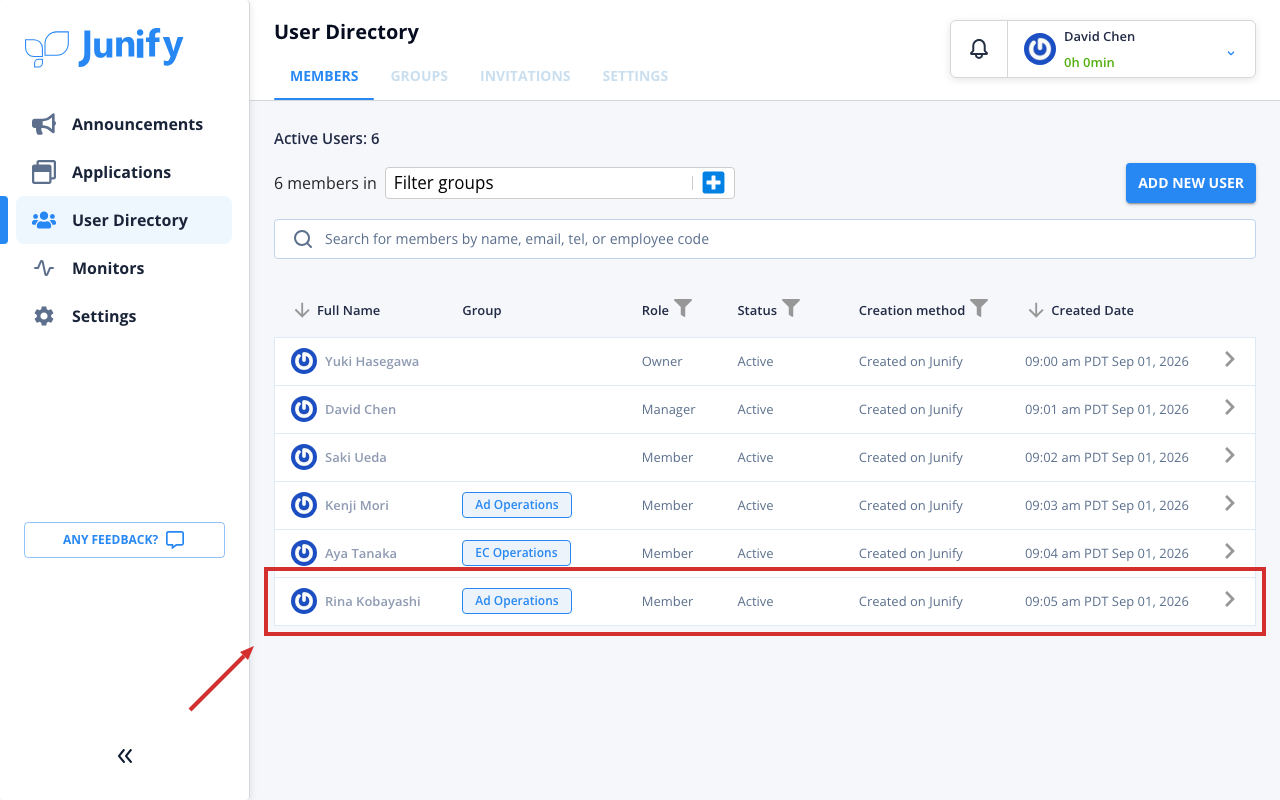Open the Creation method filter funnel
Viewport: 1280px width, 800px height.
979,309
